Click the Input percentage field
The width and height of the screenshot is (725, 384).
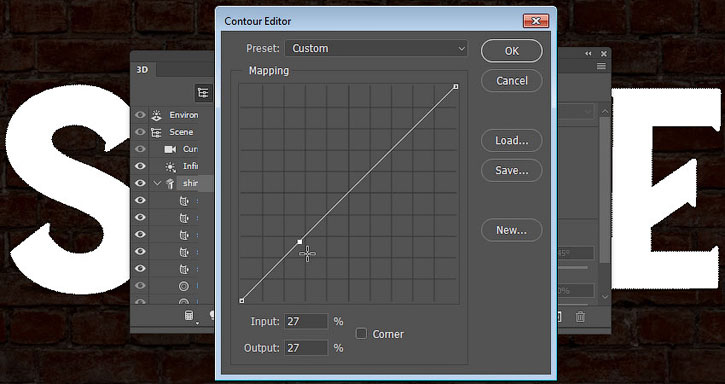(306, 321)
